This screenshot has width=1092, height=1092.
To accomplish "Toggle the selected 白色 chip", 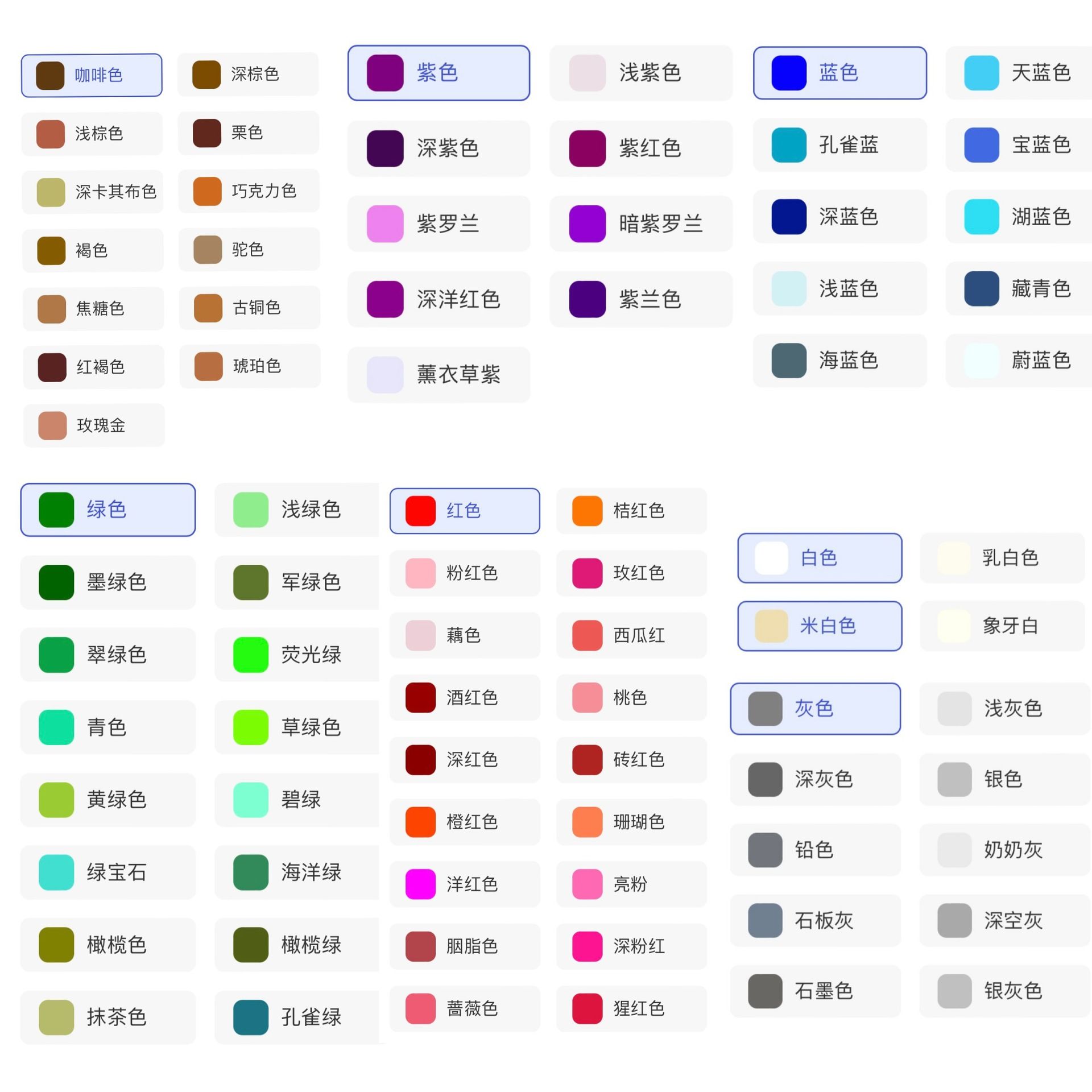I will 820,558.
